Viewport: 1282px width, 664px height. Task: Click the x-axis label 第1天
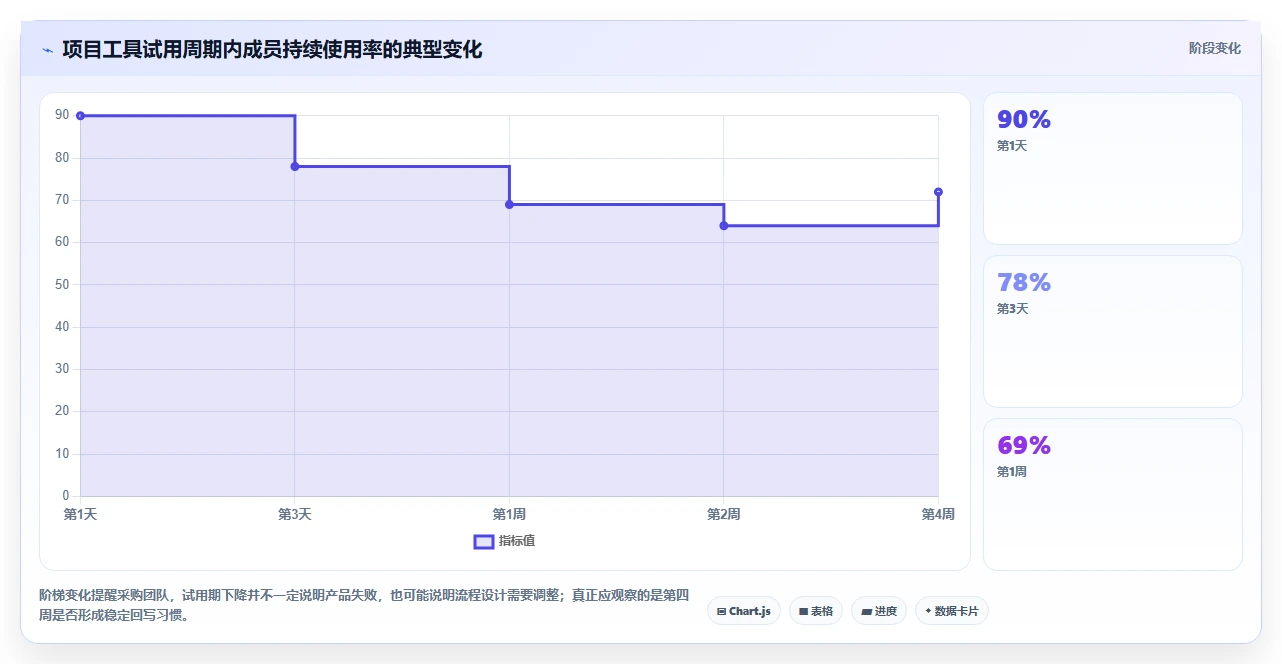(x=80, y=514)
